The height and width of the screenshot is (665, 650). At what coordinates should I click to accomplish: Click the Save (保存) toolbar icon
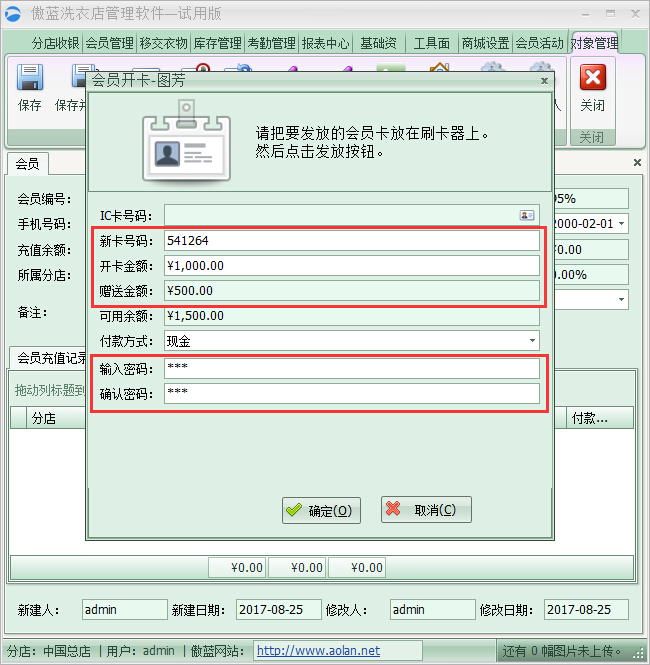30,82
